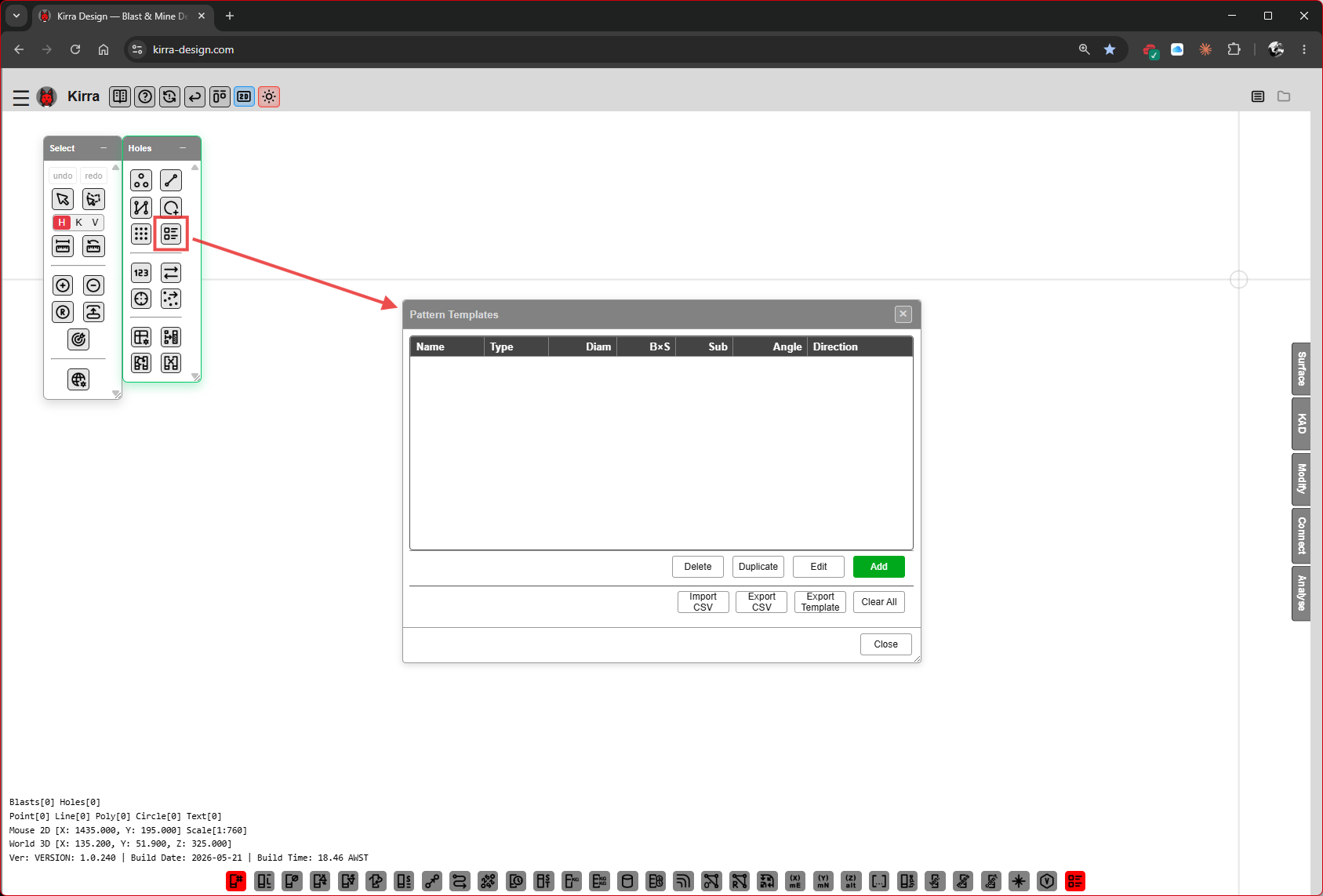This screenshot has height=896, width=1323.
Task: Click the reset view R icon
Action: pos(63,312)
